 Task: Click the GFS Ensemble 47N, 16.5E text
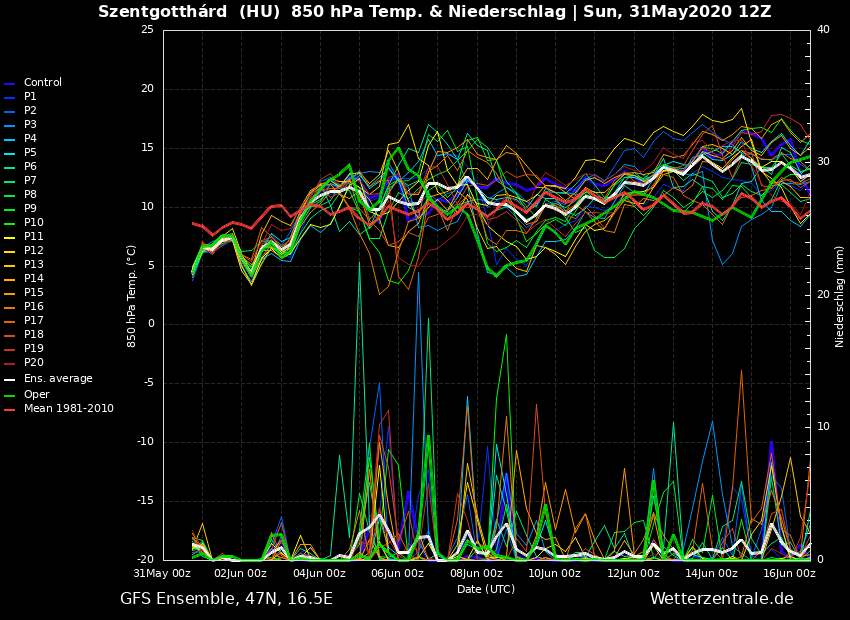pos(226,599)
